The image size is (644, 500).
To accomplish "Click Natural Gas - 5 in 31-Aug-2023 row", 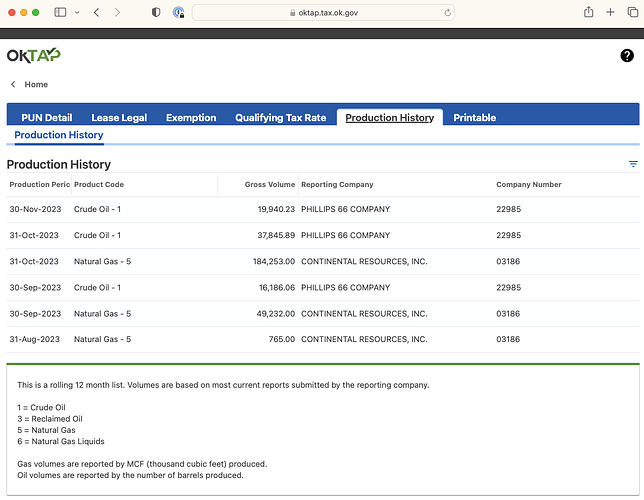I will pyautogui.click(x=102, y=339).
